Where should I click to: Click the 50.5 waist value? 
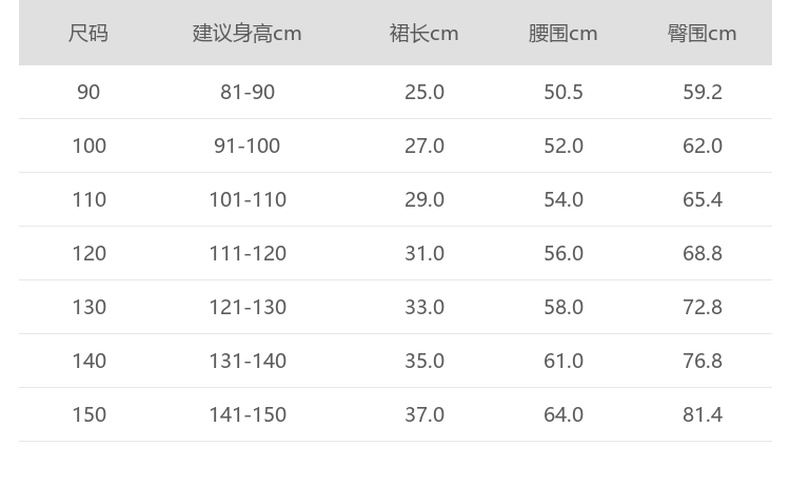point(563,92)
